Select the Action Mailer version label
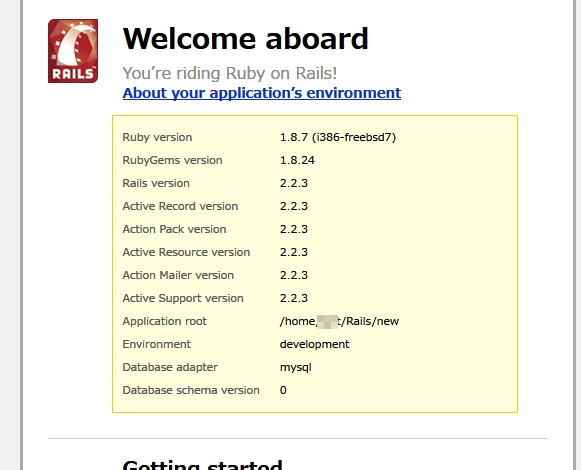 coord(178,275)
